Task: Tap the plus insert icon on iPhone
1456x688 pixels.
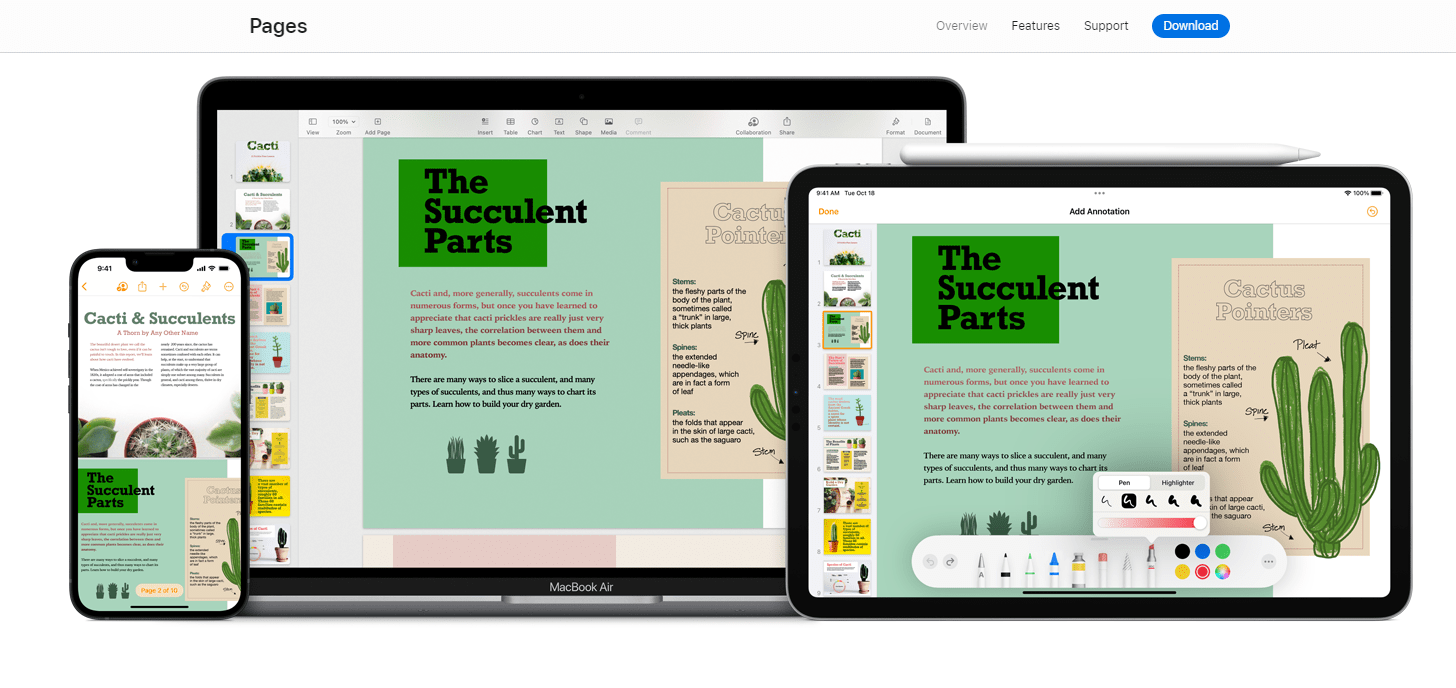Action: tap(163, 287)
